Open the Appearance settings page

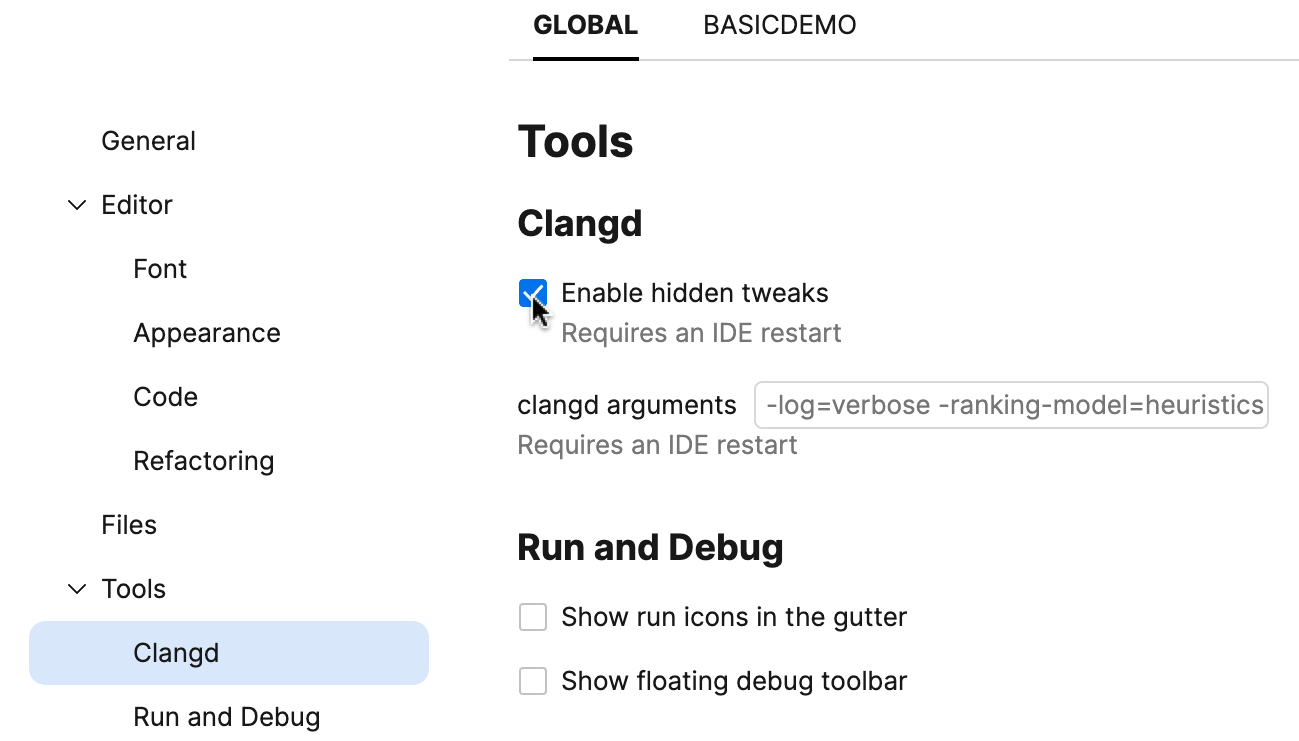click(x=206, y=333)
